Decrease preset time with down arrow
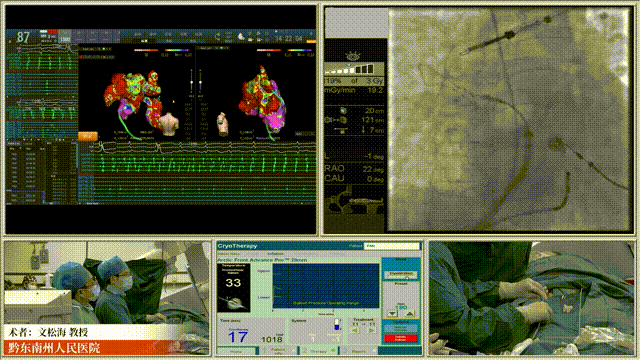The image size is (640, 360). pos(393,314)
